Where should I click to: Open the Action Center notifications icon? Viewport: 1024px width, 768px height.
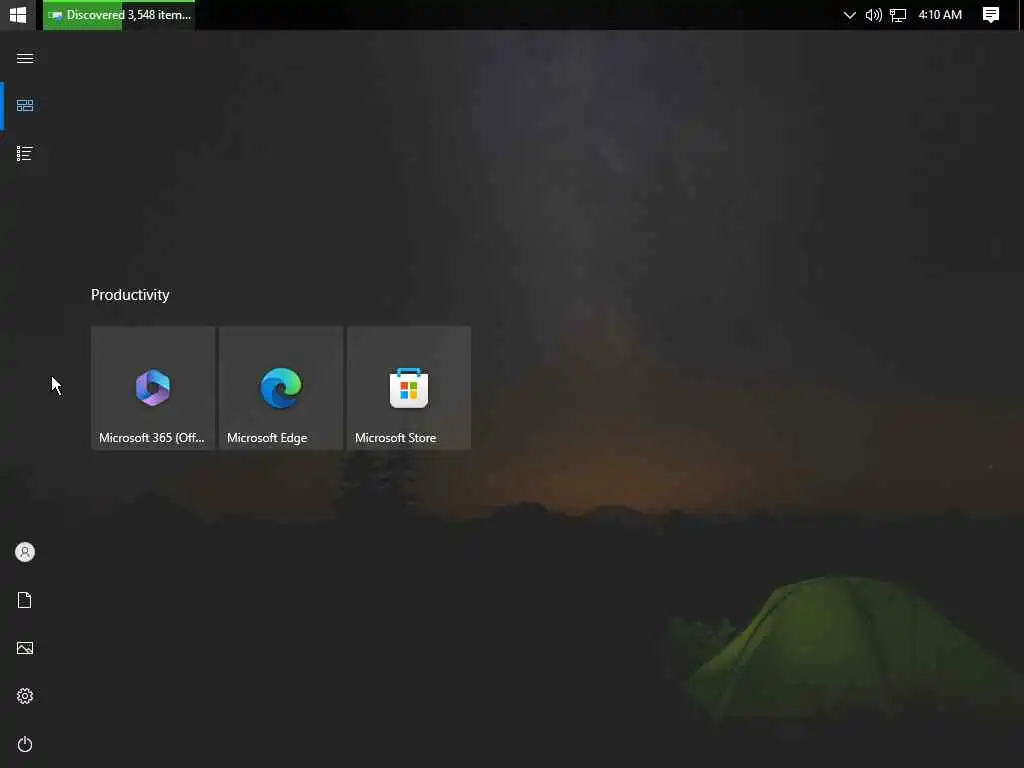(x=991, y=14)
